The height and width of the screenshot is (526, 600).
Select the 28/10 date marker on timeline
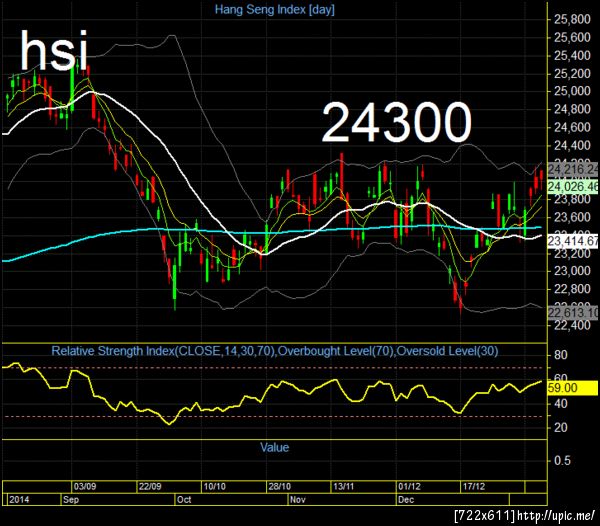[x=279, y=487]
